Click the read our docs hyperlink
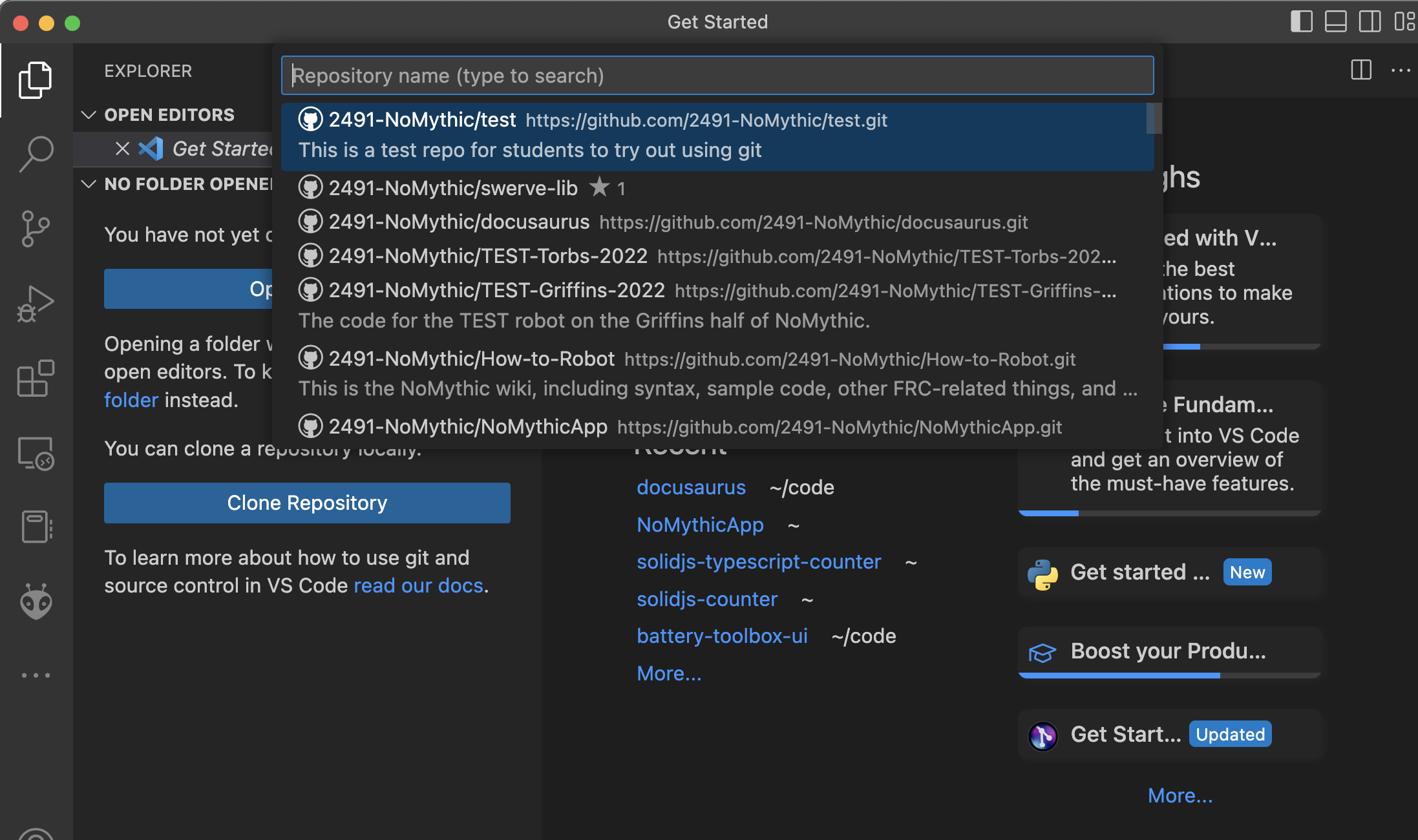The height and width of the screenshot is (840, 1418). click(419, 586)
